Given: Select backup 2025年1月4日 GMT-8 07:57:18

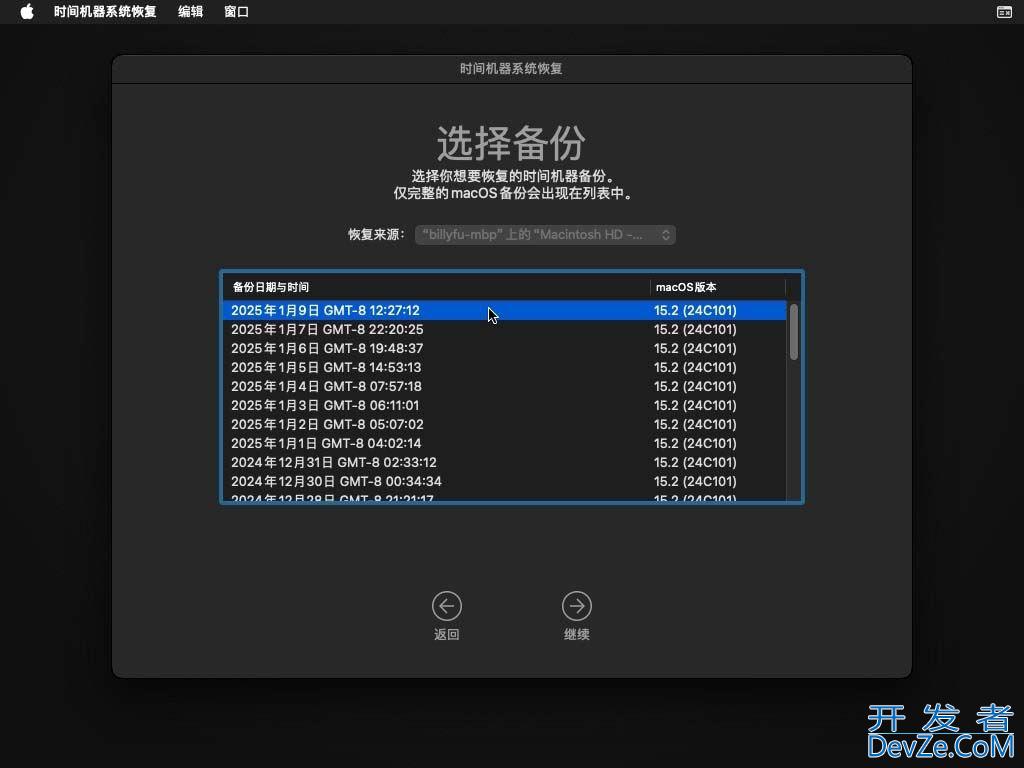Looking at the screenshot, I should (504, 386).
